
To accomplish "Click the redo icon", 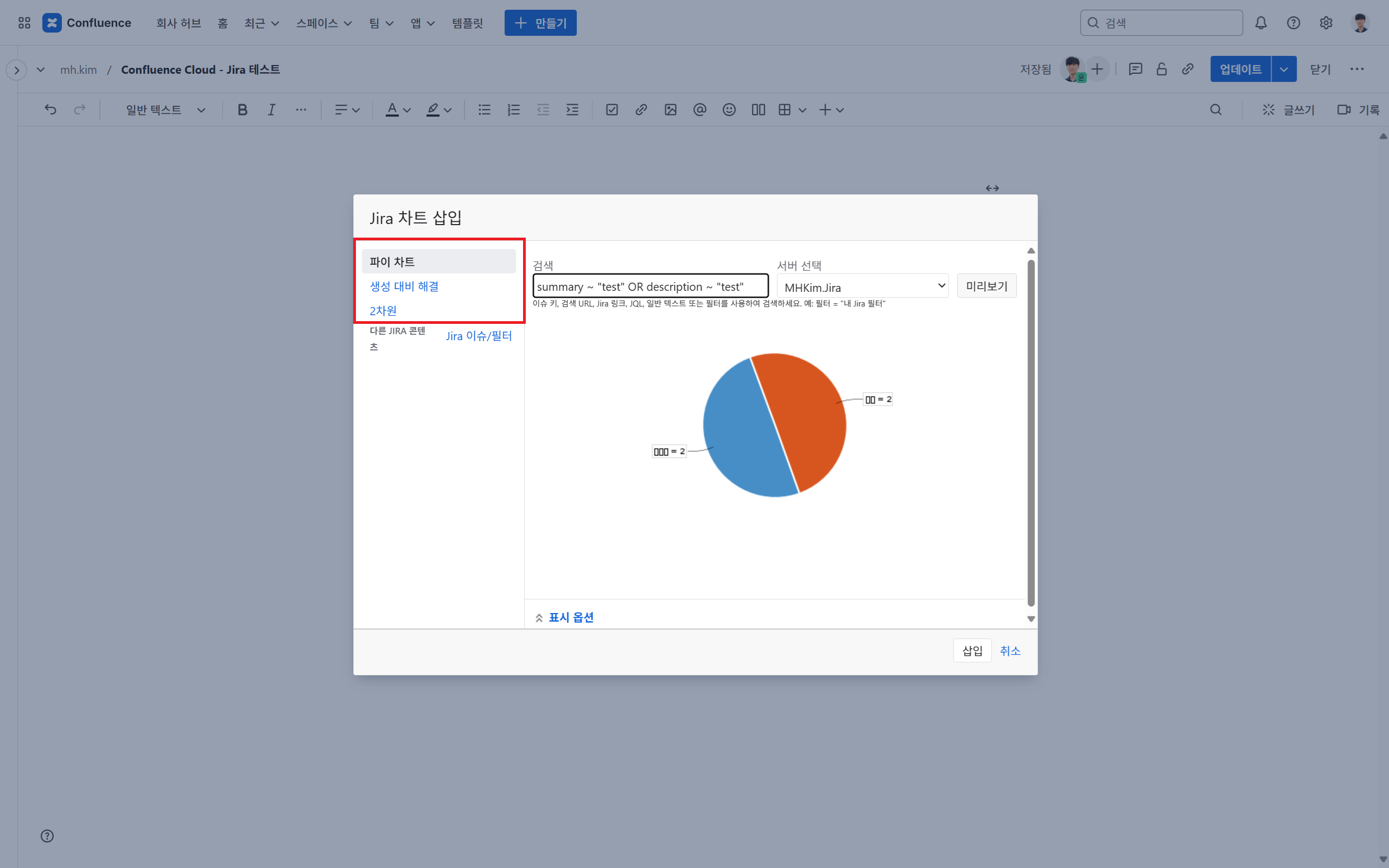I will pos(80,110).
